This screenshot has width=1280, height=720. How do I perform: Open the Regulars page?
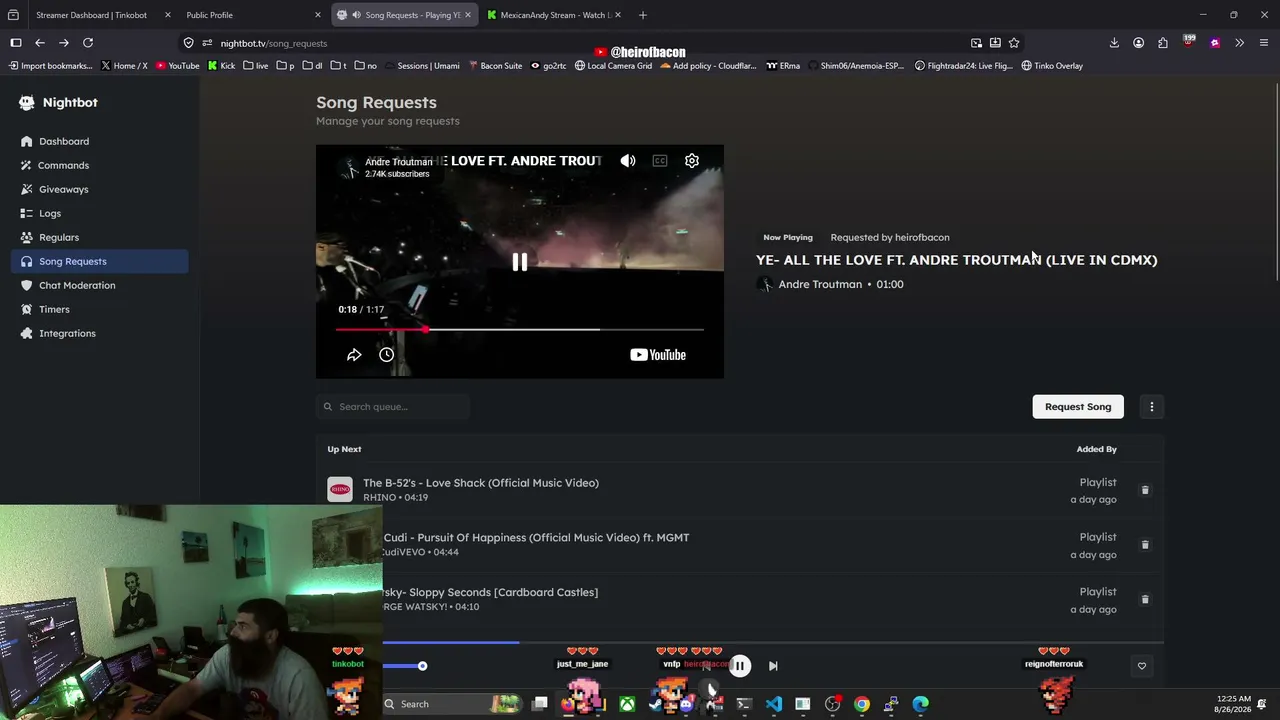click(59, 237)
